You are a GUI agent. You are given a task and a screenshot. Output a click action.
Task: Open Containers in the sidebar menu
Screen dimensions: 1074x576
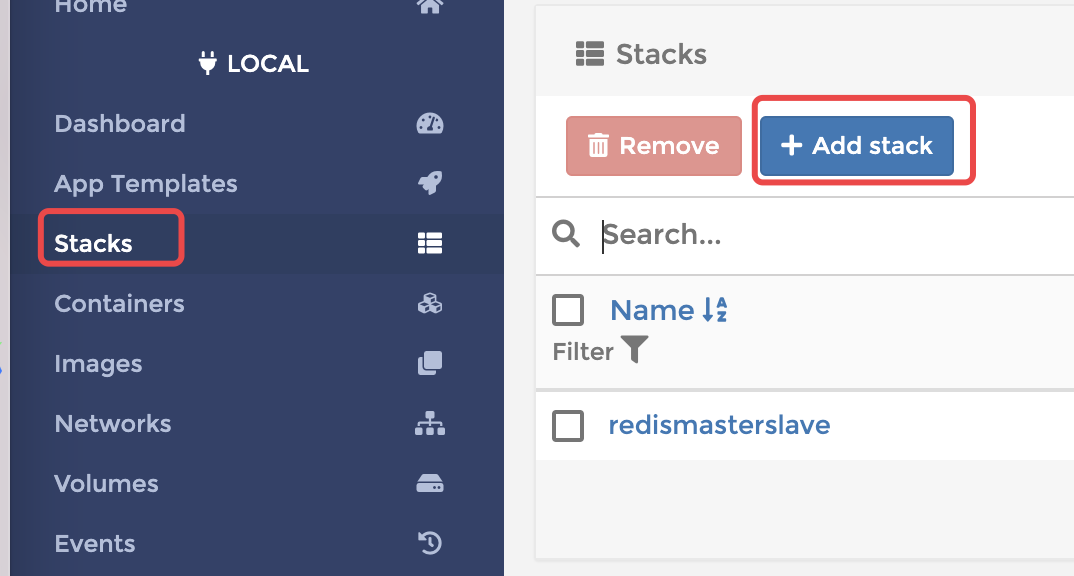[x=119, y=304]
